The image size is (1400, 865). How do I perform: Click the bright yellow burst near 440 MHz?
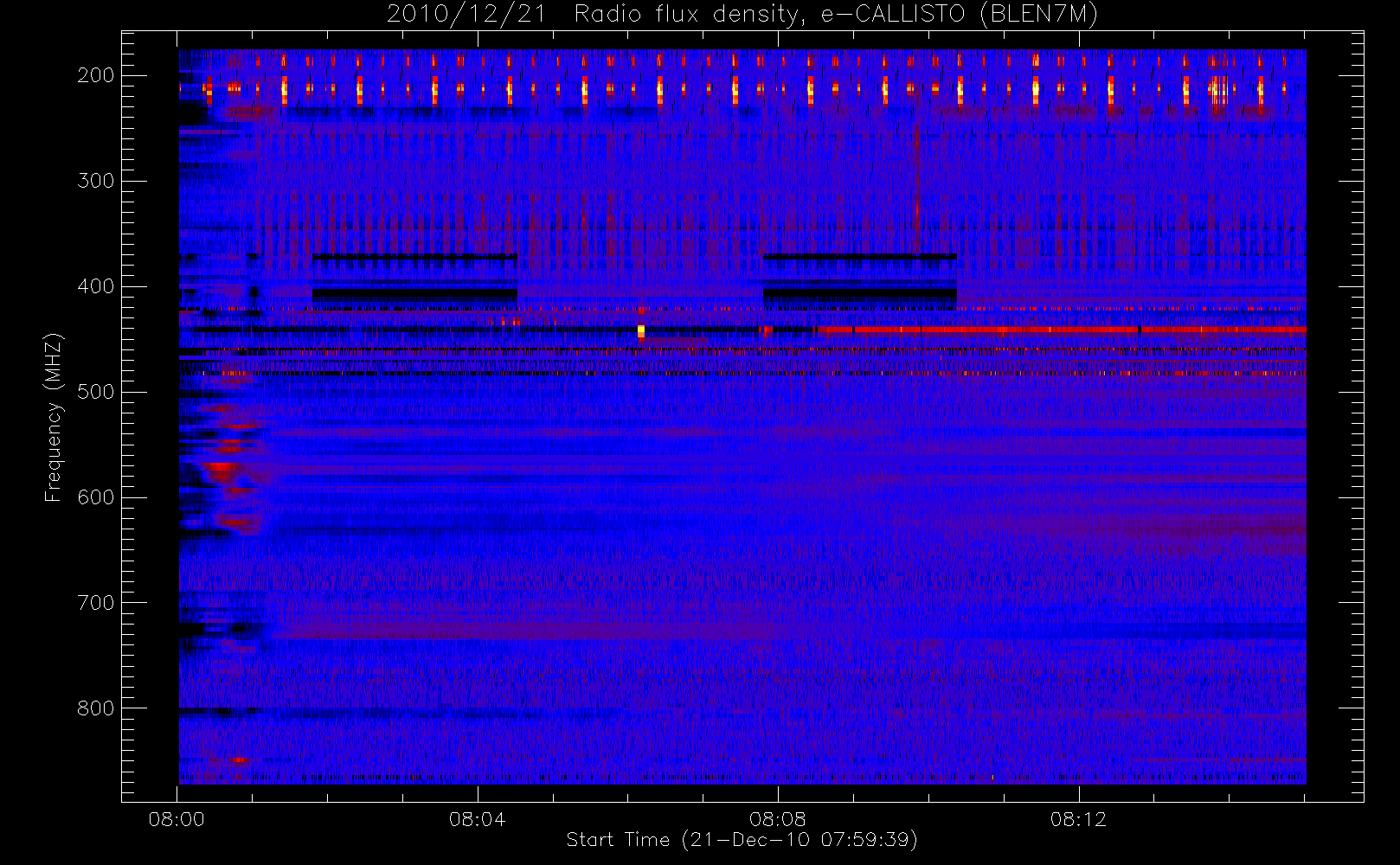(x=641, y=331)
